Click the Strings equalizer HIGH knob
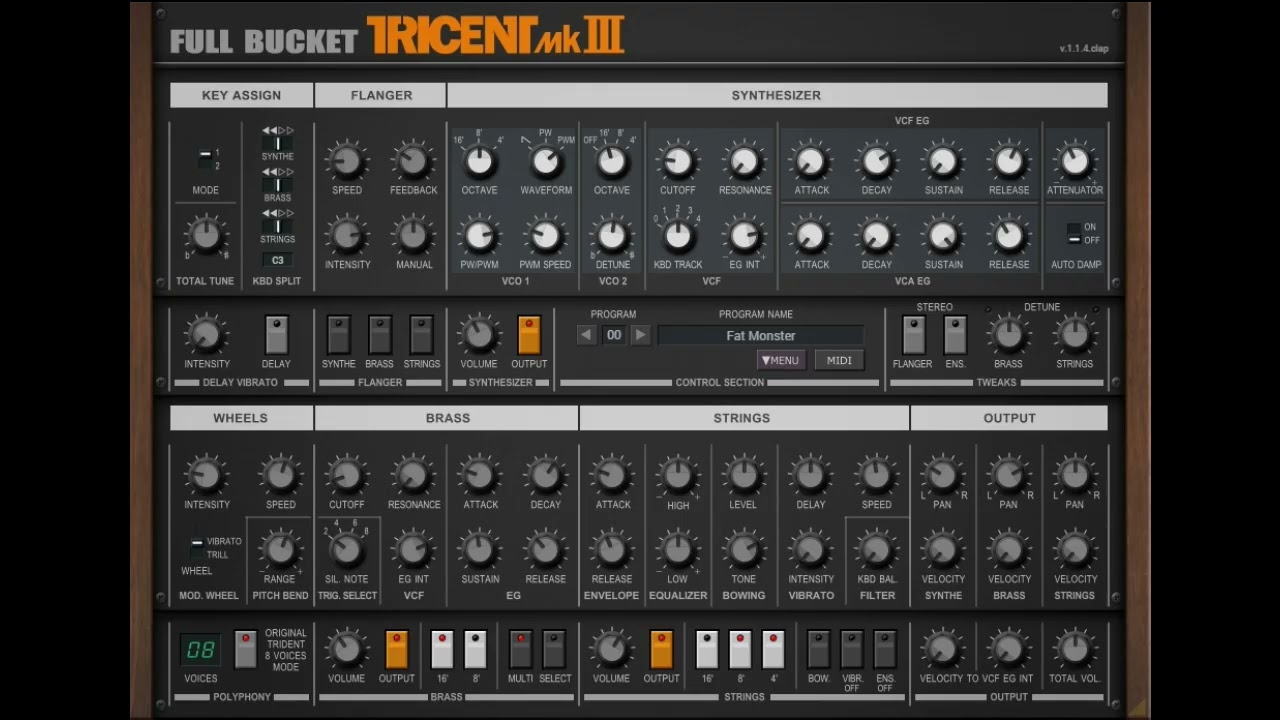Screen dimensions: 1280x720 click(x=678, y=476)
